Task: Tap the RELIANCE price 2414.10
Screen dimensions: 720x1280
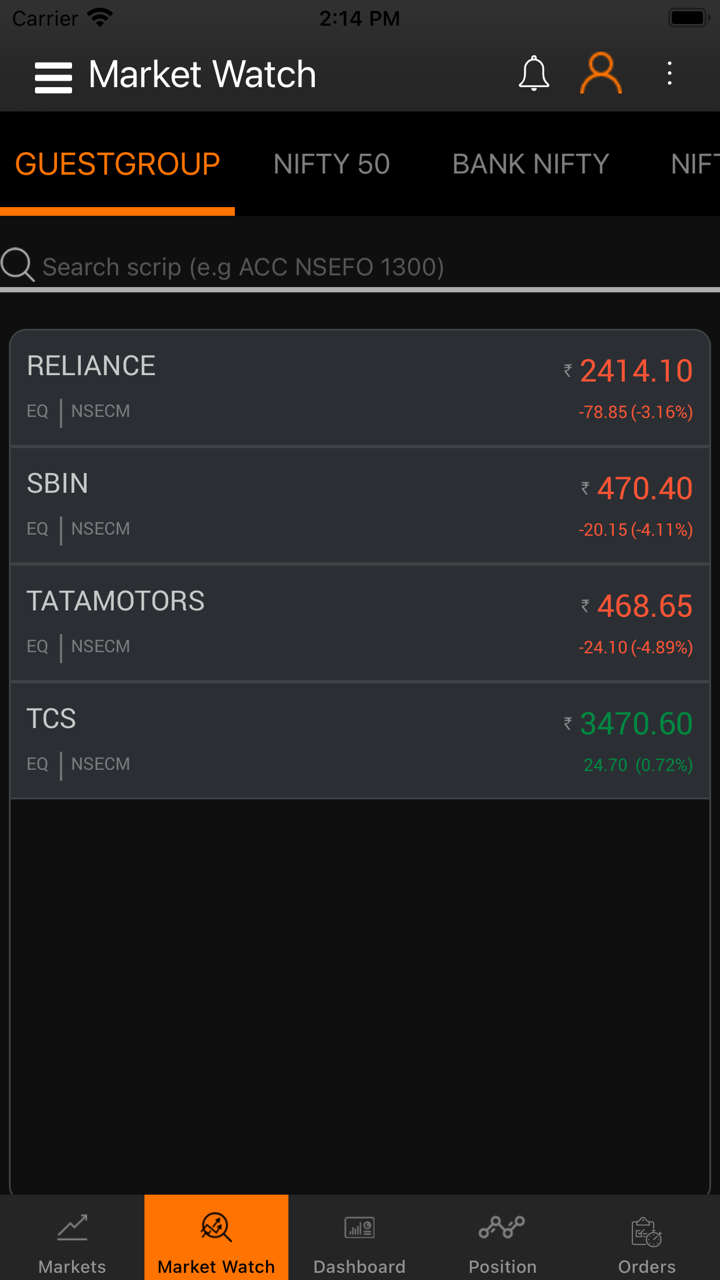Action: [636, 371]
